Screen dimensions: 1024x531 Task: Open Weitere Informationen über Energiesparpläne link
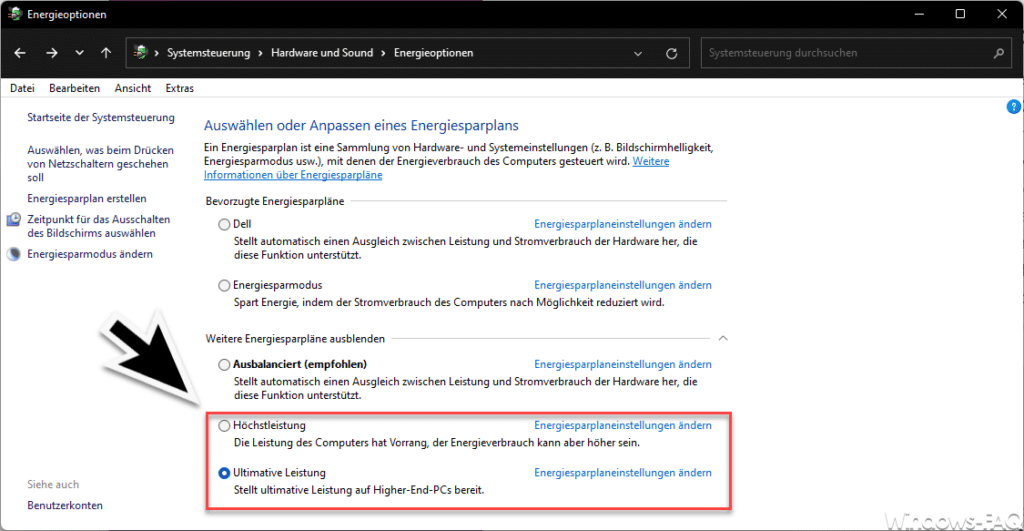pyautogui.click(x=293, y=175)
